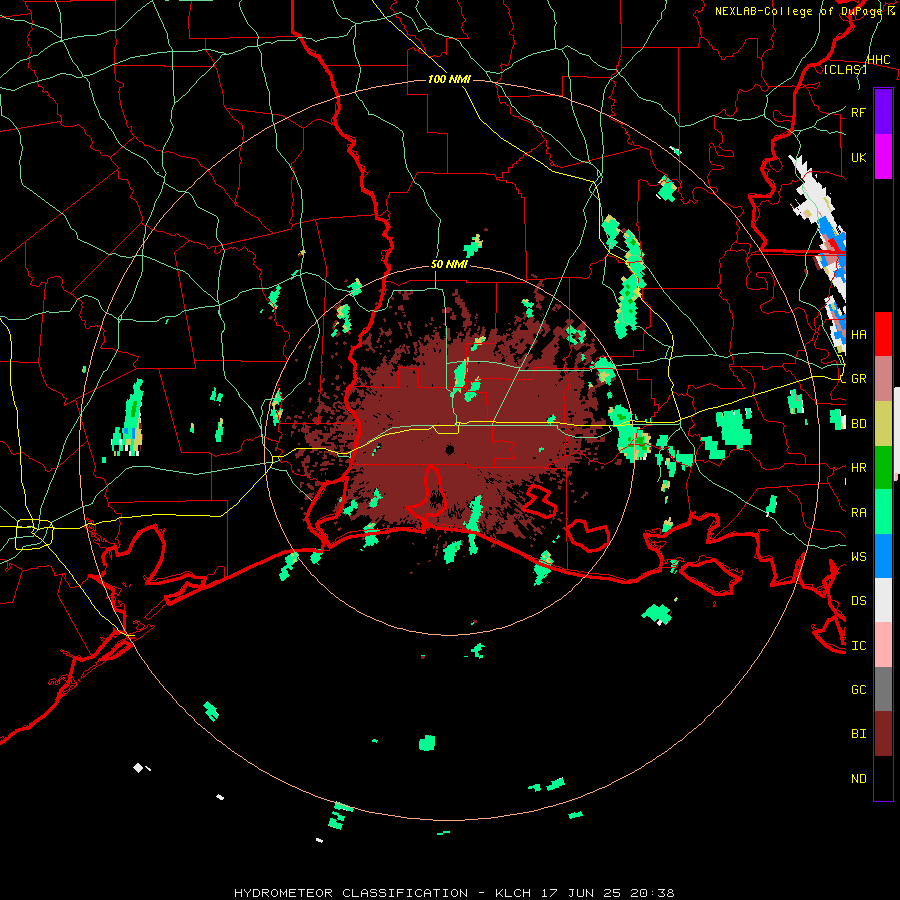Click the 20:38 timestamp
Image resolution: width=900 pixels, height=900 pixels.
click(652, 893)
